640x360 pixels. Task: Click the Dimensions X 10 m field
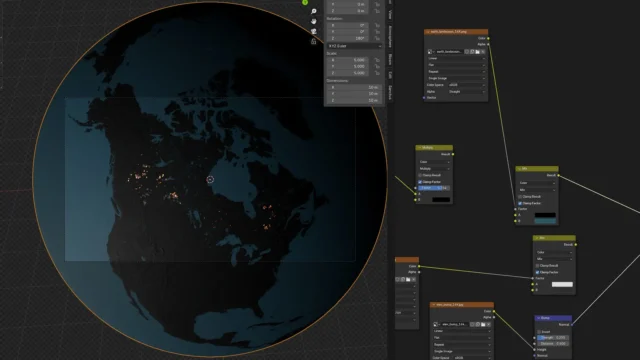[x=355, y=87]
